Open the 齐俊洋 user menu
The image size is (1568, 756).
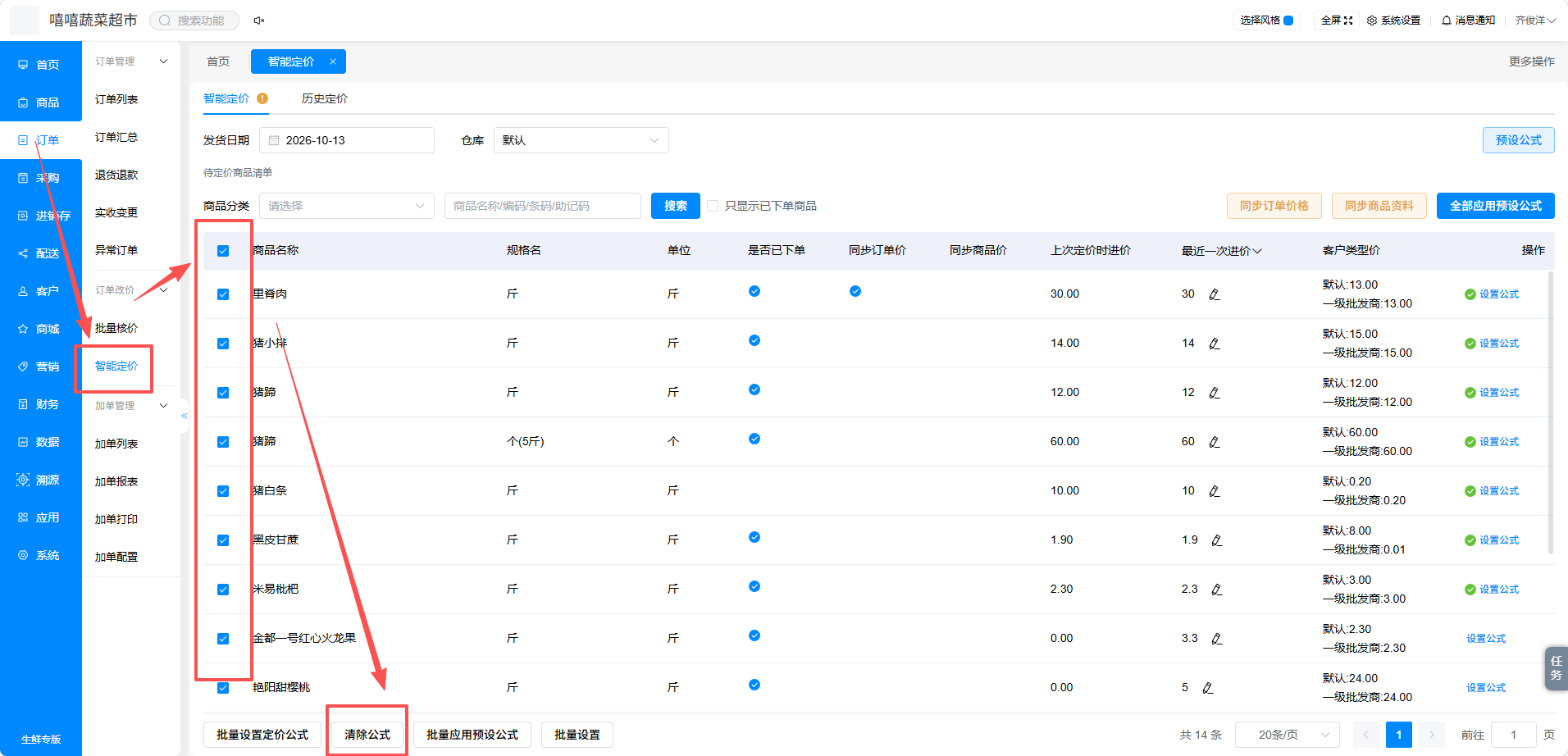[1534, 20]
